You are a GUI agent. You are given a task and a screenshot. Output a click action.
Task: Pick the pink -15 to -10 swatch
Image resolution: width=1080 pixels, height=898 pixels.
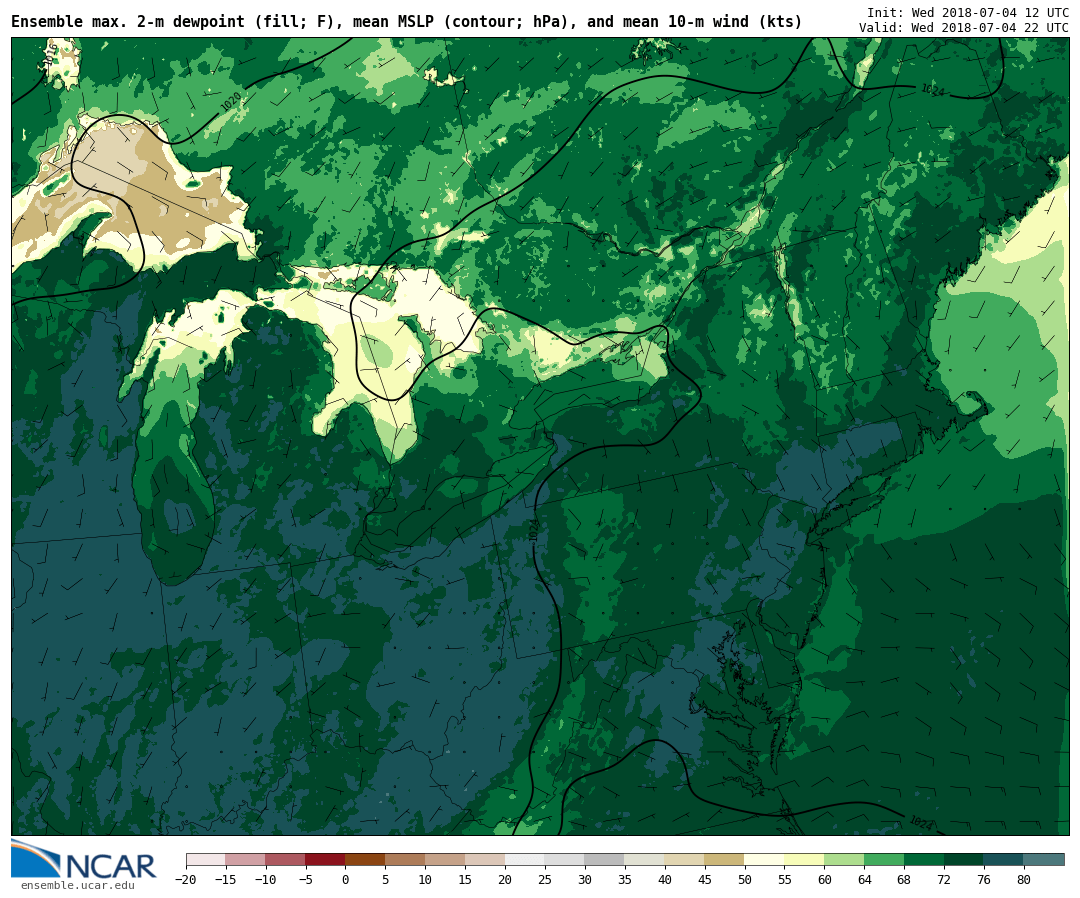tap(245, 859)
